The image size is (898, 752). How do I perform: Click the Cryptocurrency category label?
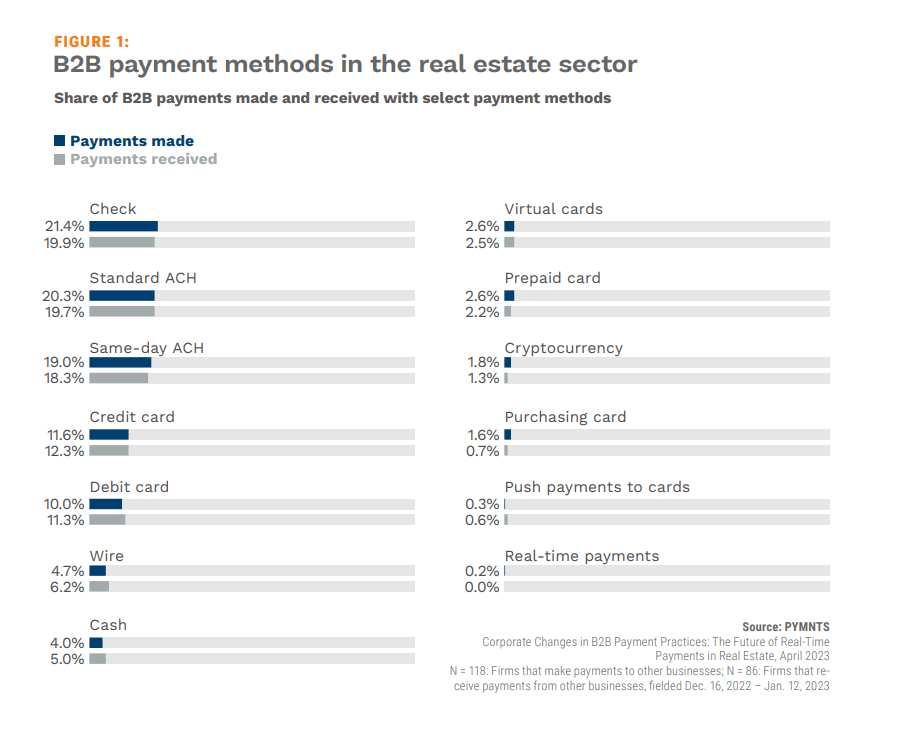point(563,348)
